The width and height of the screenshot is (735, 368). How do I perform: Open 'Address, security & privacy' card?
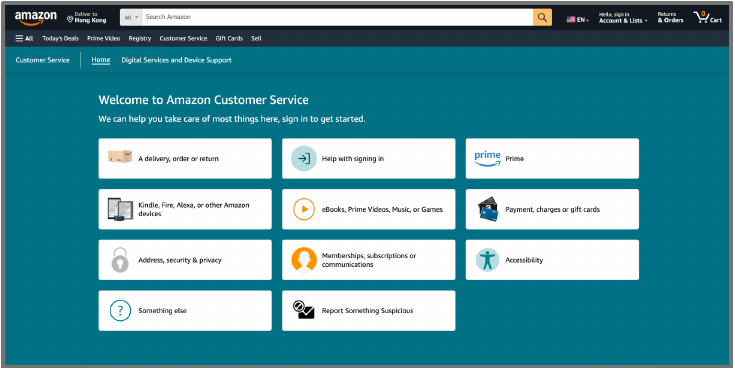point(185,260)
